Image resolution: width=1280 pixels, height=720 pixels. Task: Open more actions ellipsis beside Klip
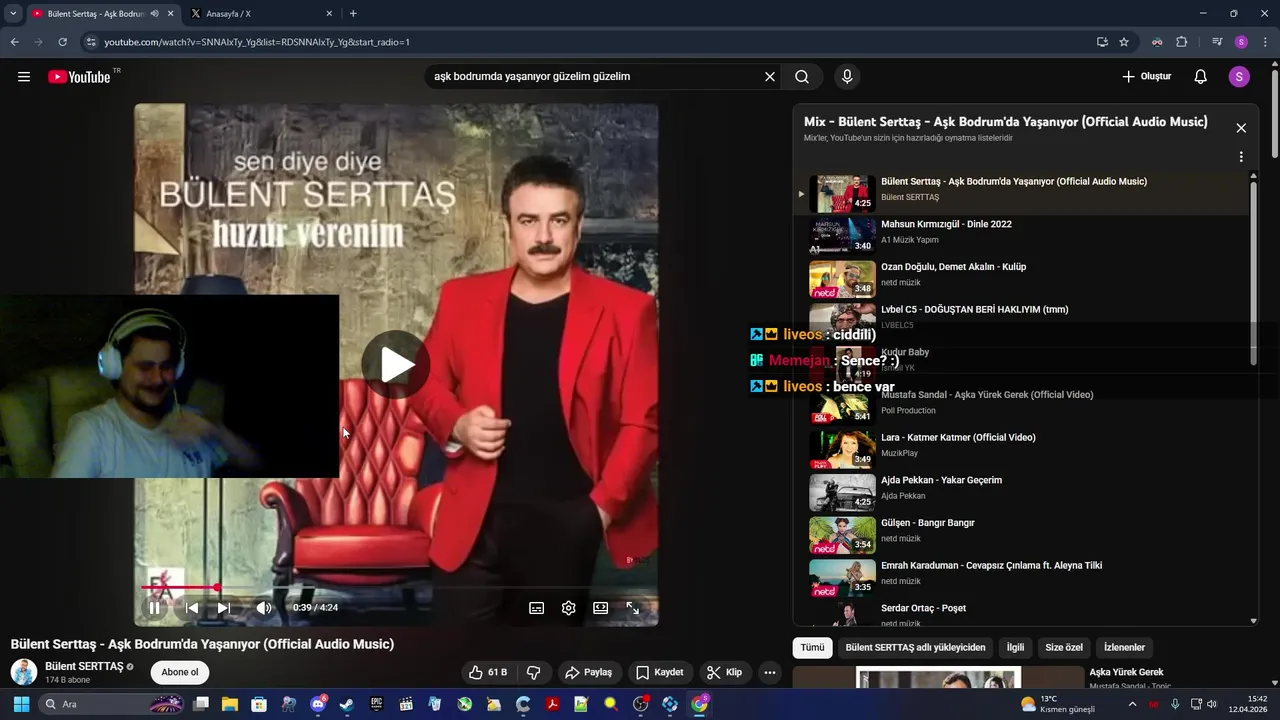point(770,673)
